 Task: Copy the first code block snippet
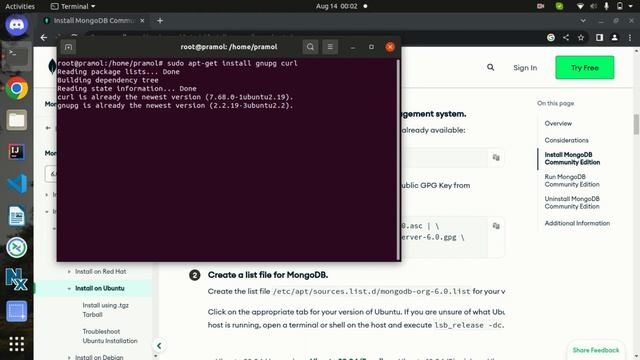pos(496,158)
